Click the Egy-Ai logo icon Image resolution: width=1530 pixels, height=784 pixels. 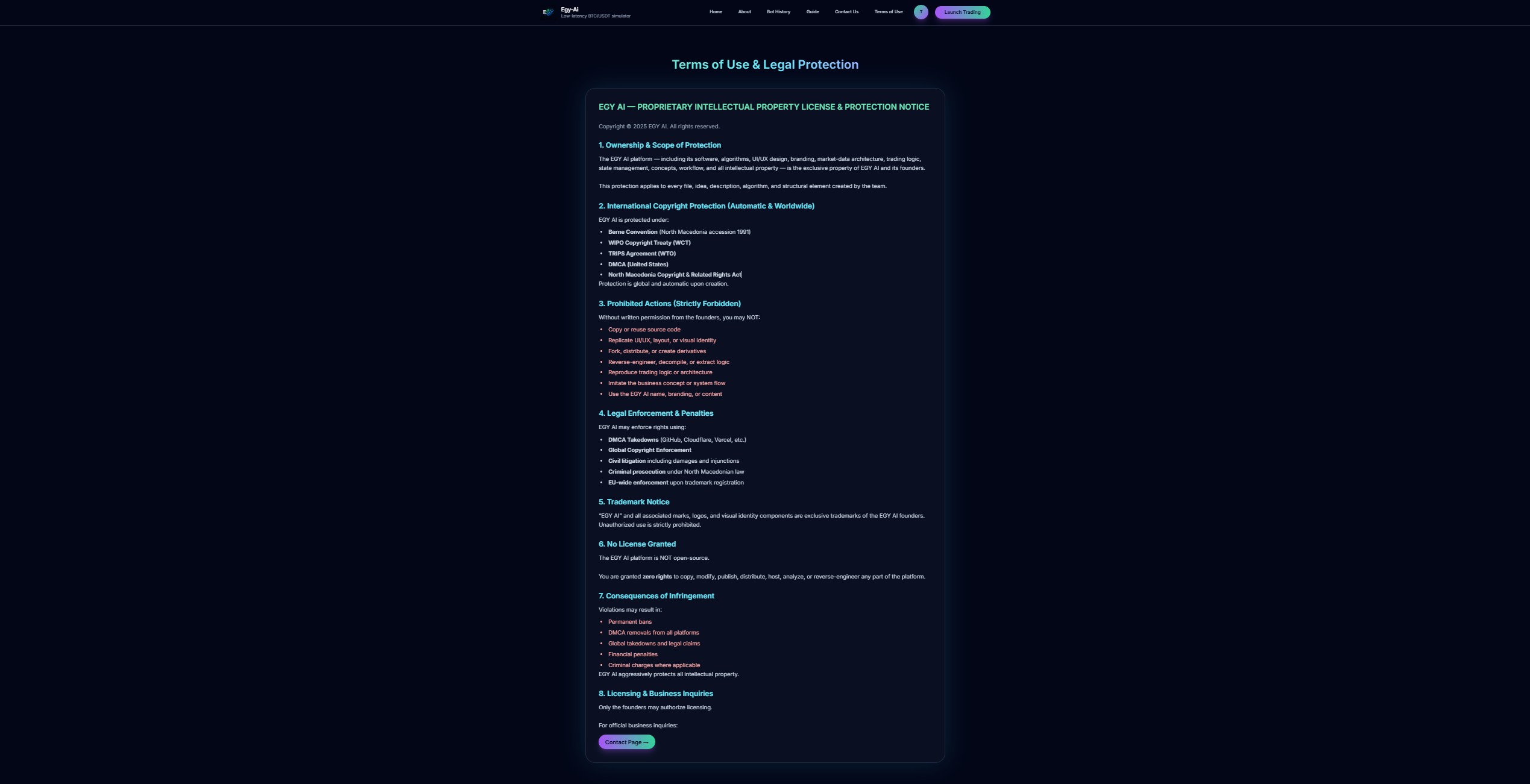(548, 12)
